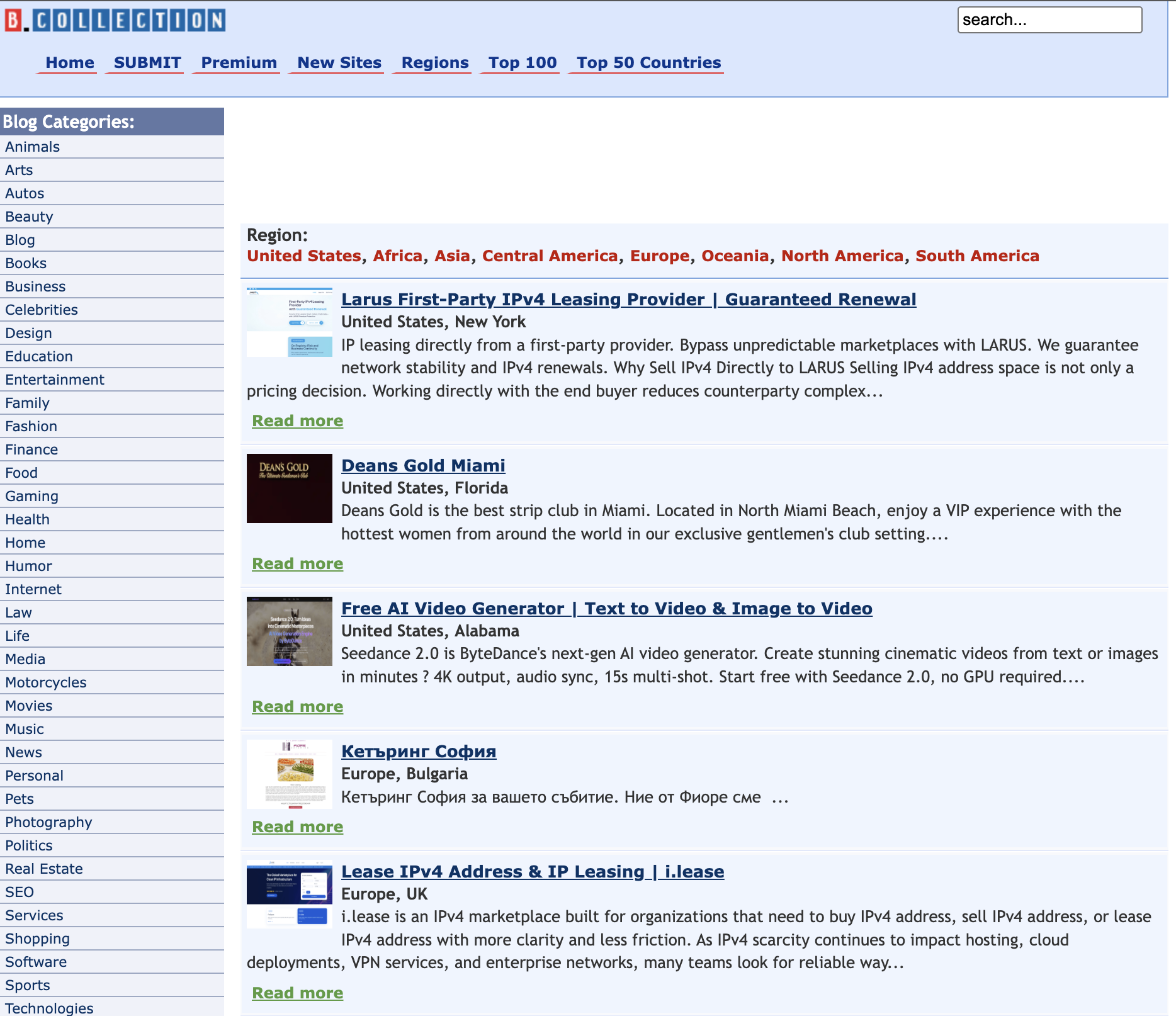
Task: Filter by North America region
Action: [842, 256]
